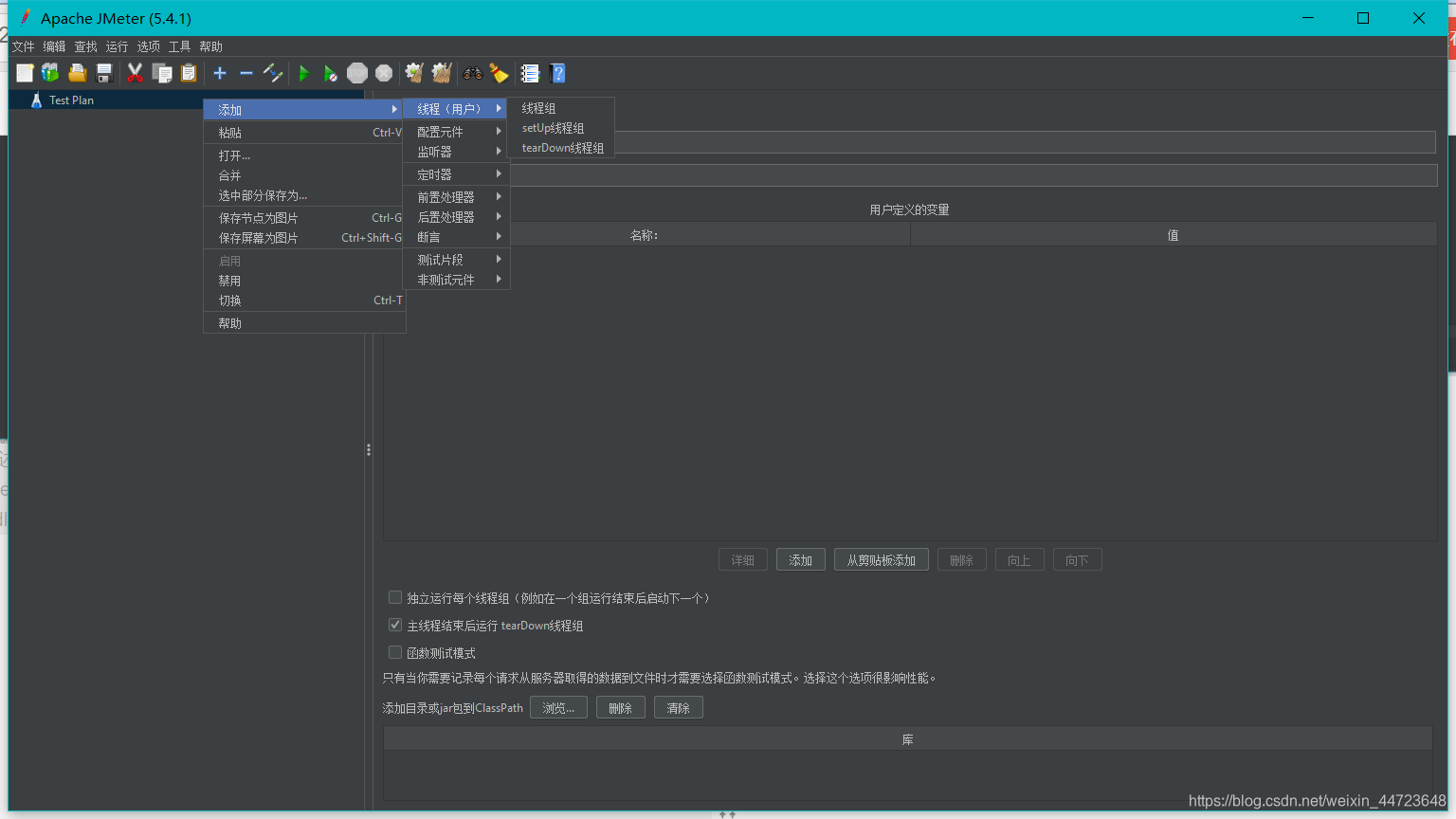Open the Function helper list icon
The image size is (1456, 819).
point(530,73)
